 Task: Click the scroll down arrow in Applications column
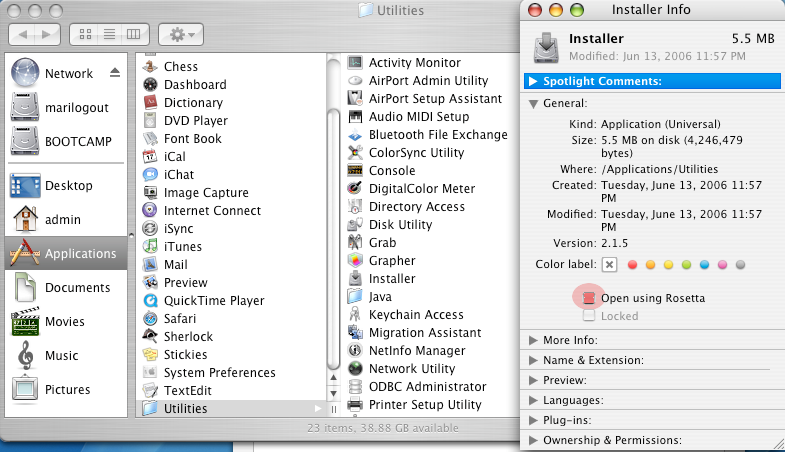point(333,393)
